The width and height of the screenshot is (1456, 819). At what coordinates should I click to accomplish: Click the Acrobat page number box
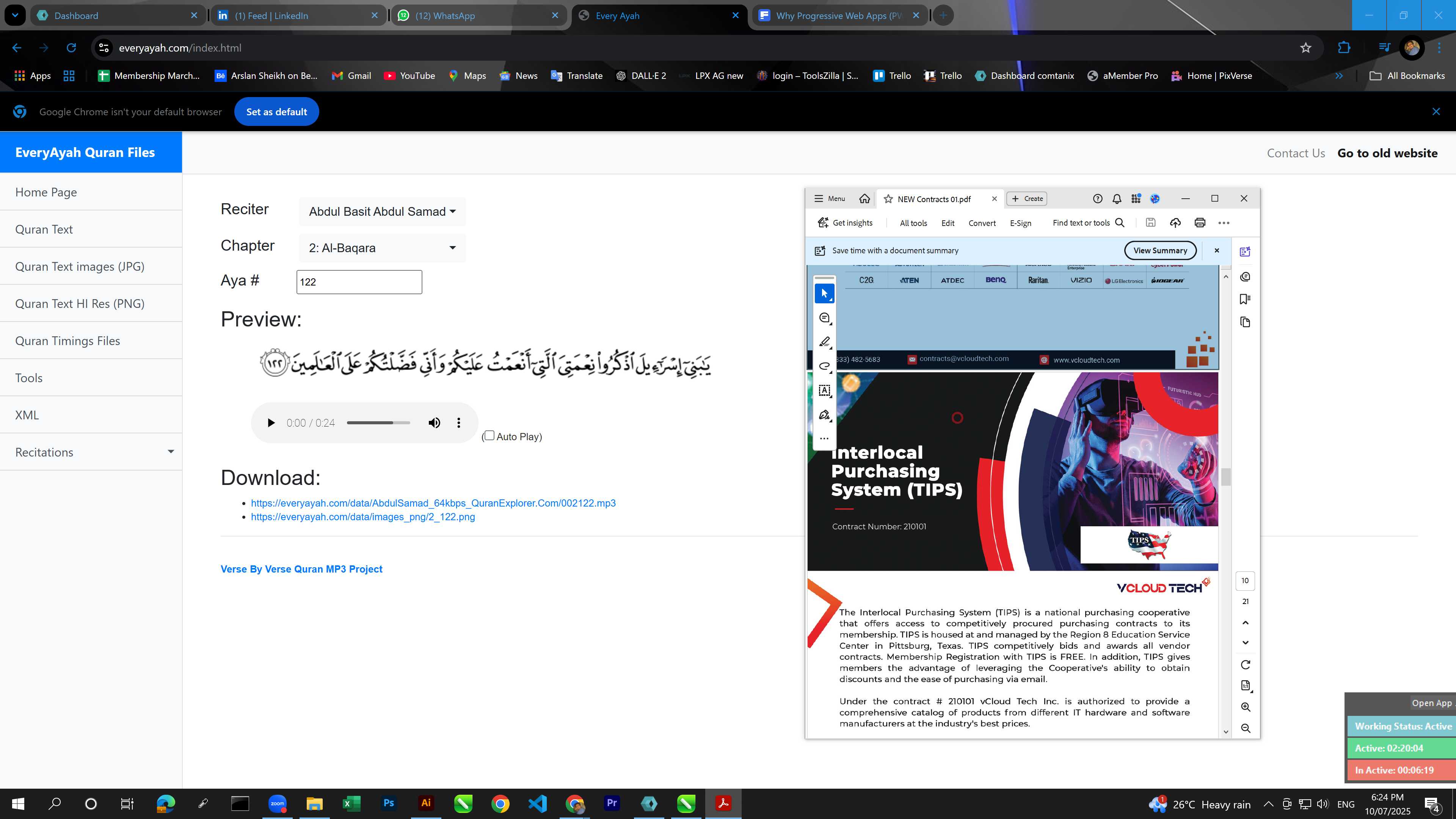click(x=1245, y=581)
